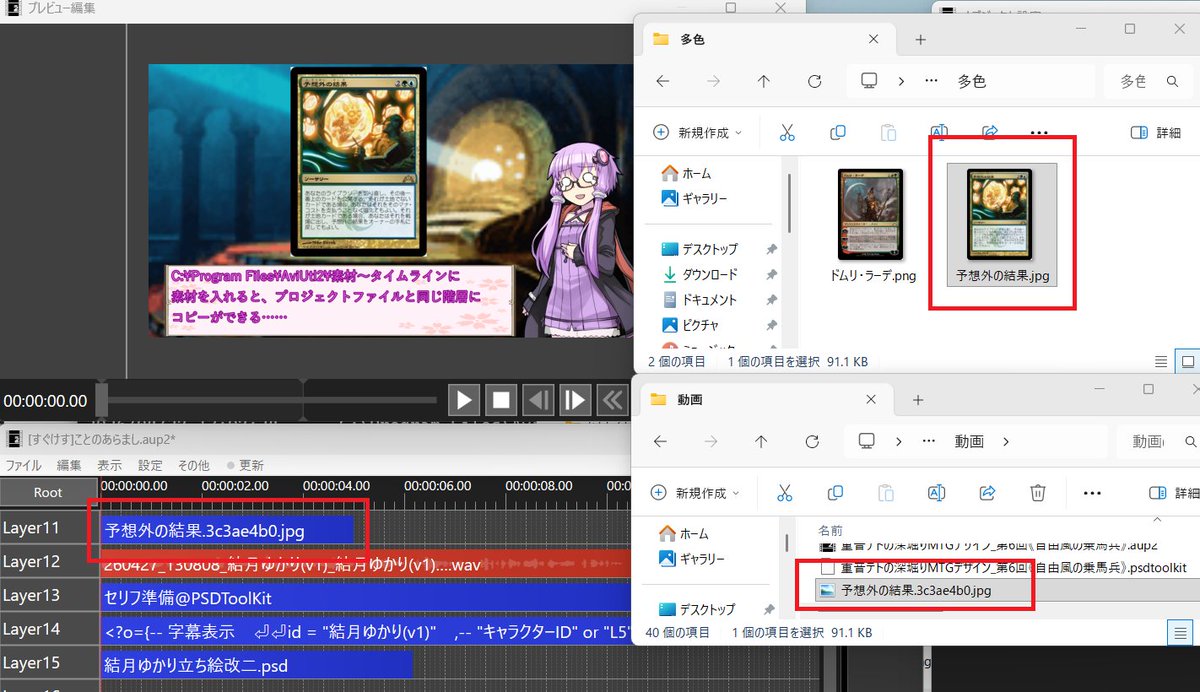Stop preview playback
This screenshot has height=692, width=1200.
501,400
